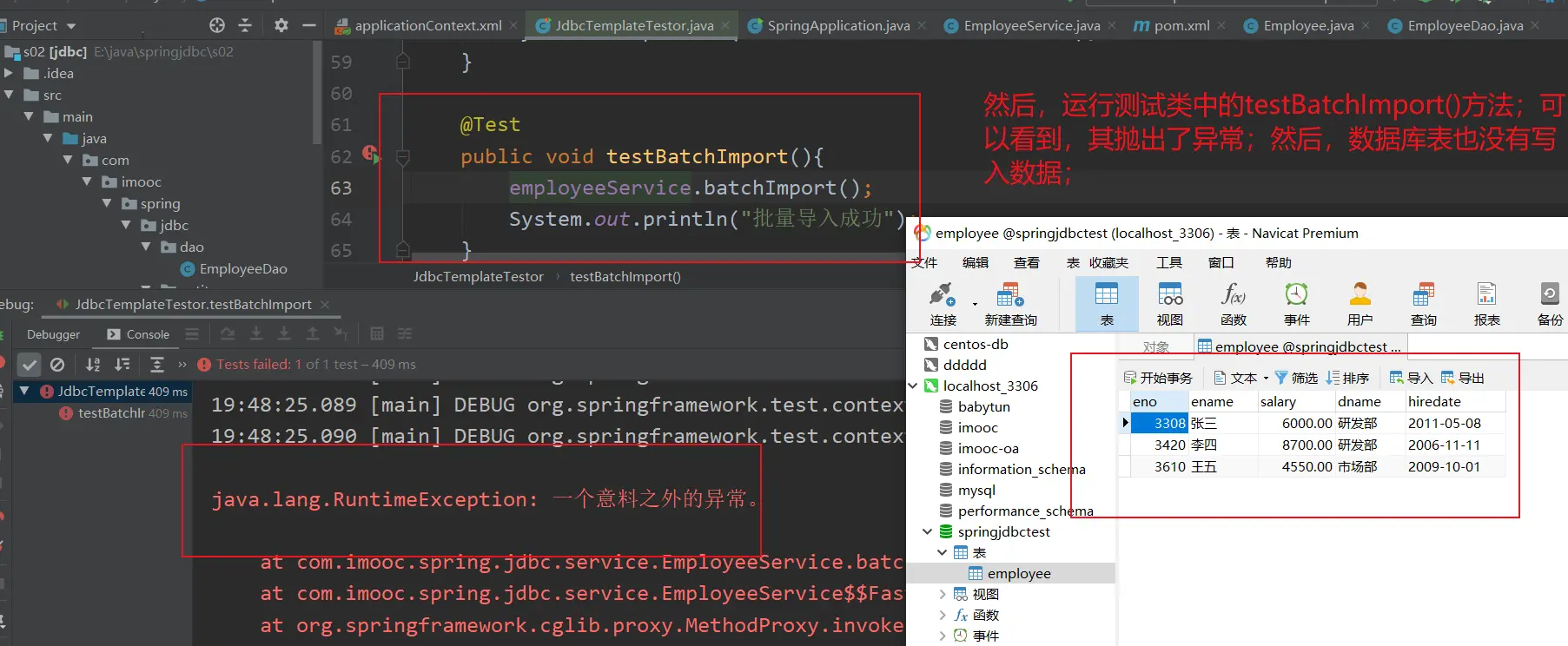Click the locate-in-project crosshair icon
Viewport: 1568px width, 646px height.
tap(217, 25)
